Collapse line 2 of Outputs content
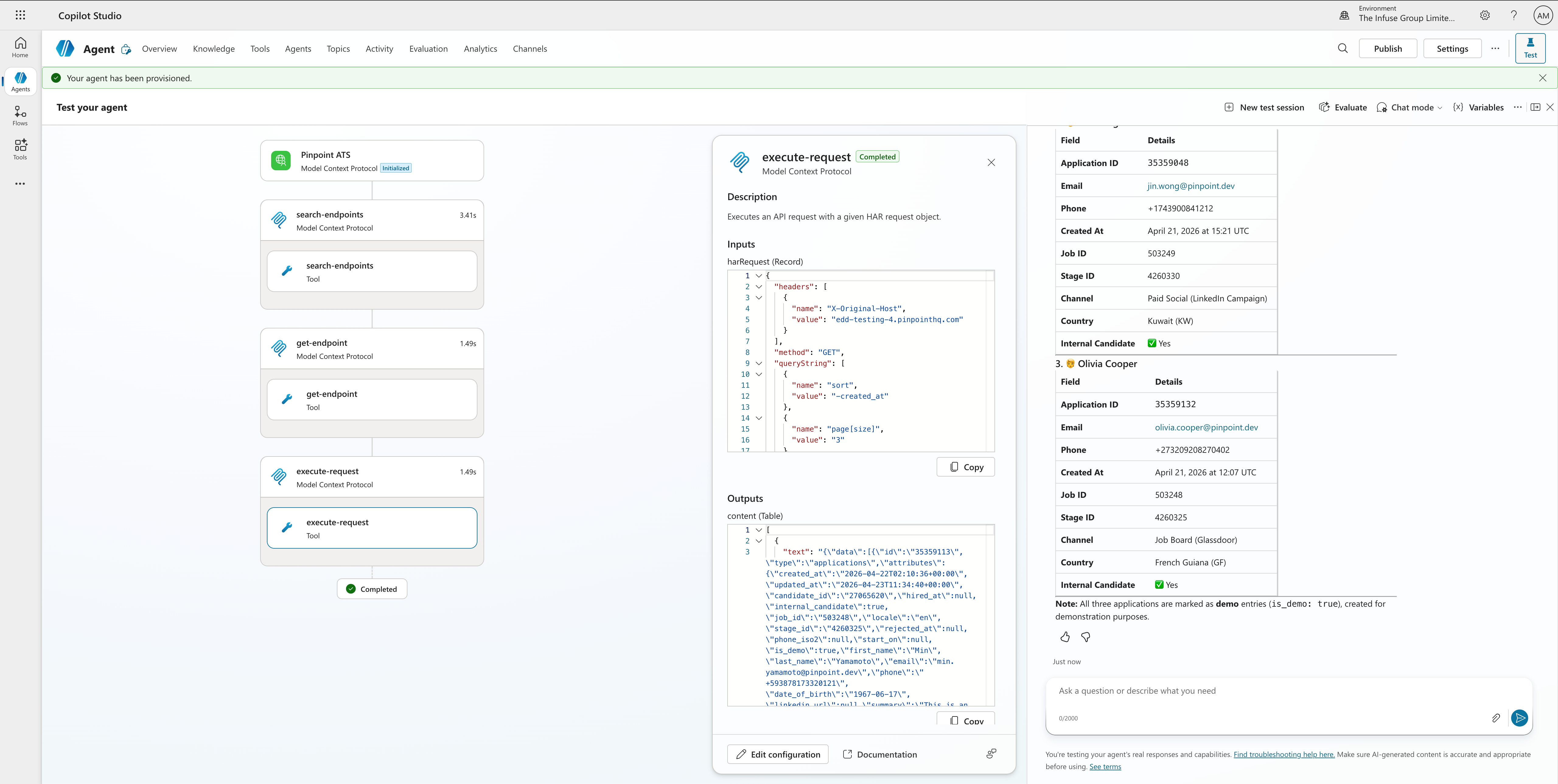 pyautogui.click(x=758, y=541)
